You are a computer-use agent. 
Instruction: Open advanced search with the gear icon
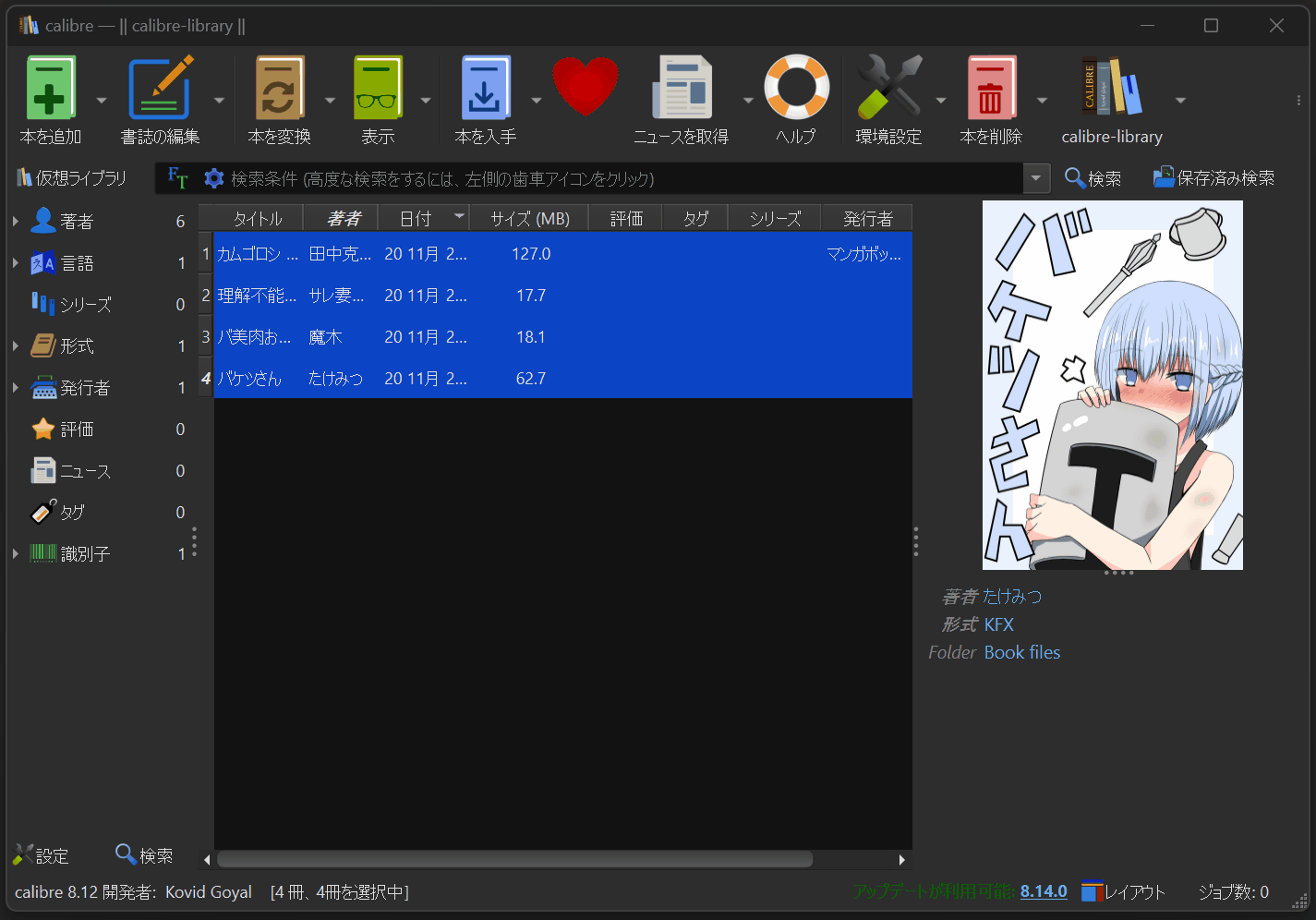coord(214,177)
